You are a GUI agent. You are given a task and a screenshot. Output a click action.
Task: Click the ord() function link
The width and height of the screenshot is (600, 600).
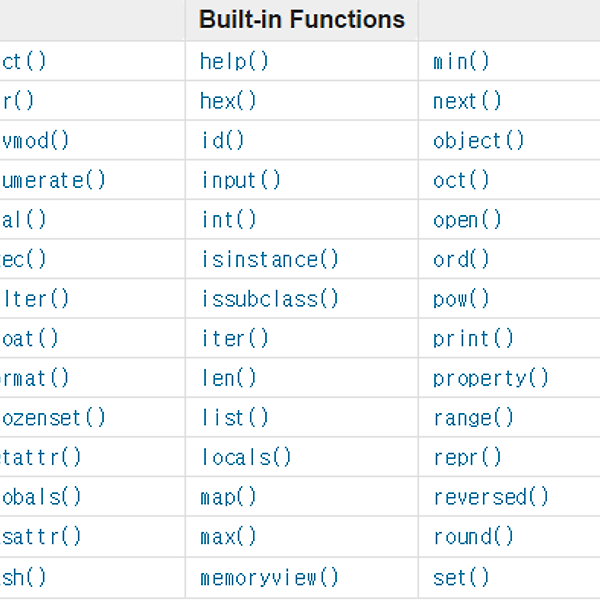(461, 260)
